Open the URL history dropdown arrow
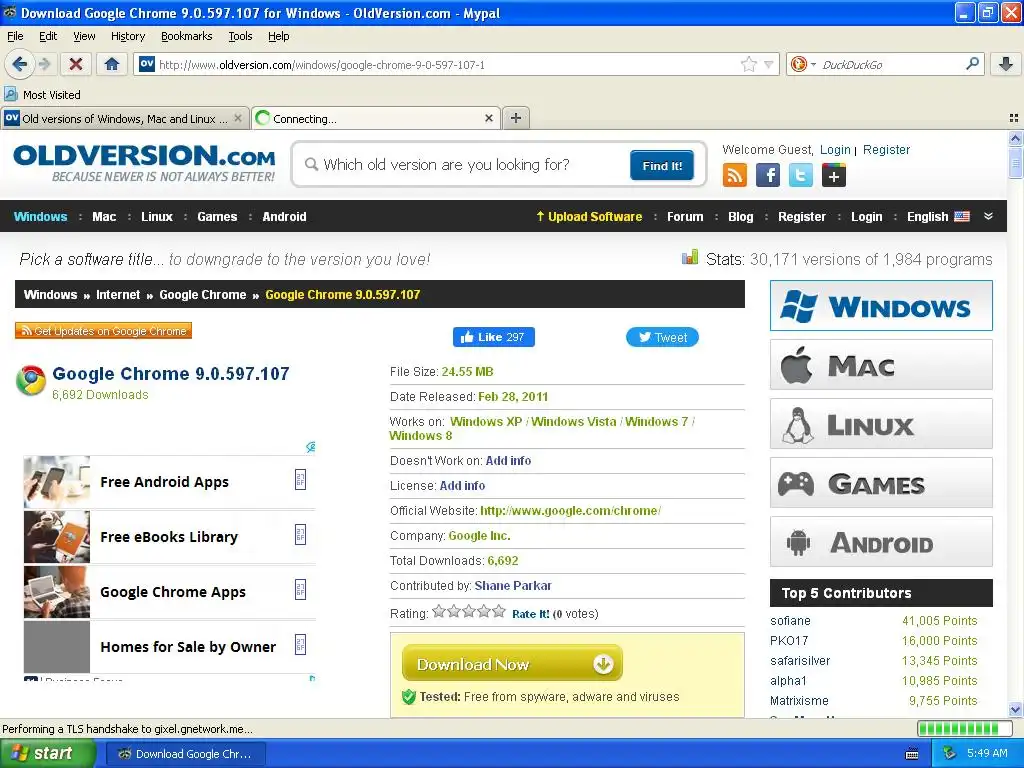Image resolution: width=1024 pixels, height=768 pixels. click(769, 64)
